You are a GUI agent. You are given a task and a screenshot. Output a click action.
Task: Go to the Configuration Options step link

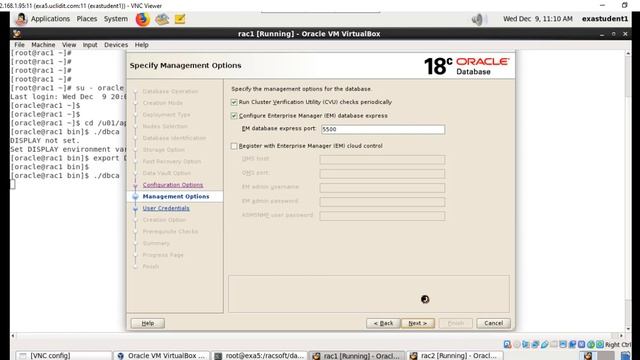click(173, 185)
